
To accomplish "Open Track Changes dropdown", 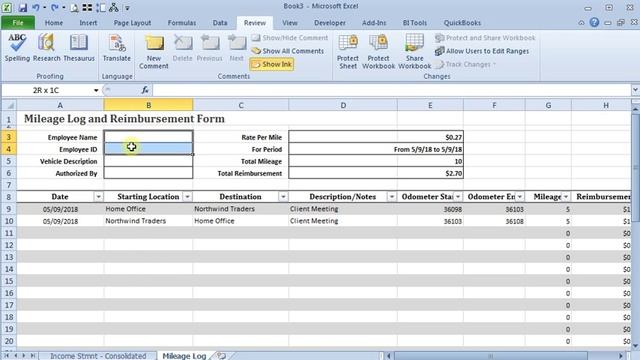I will click(x=466, y=64).
